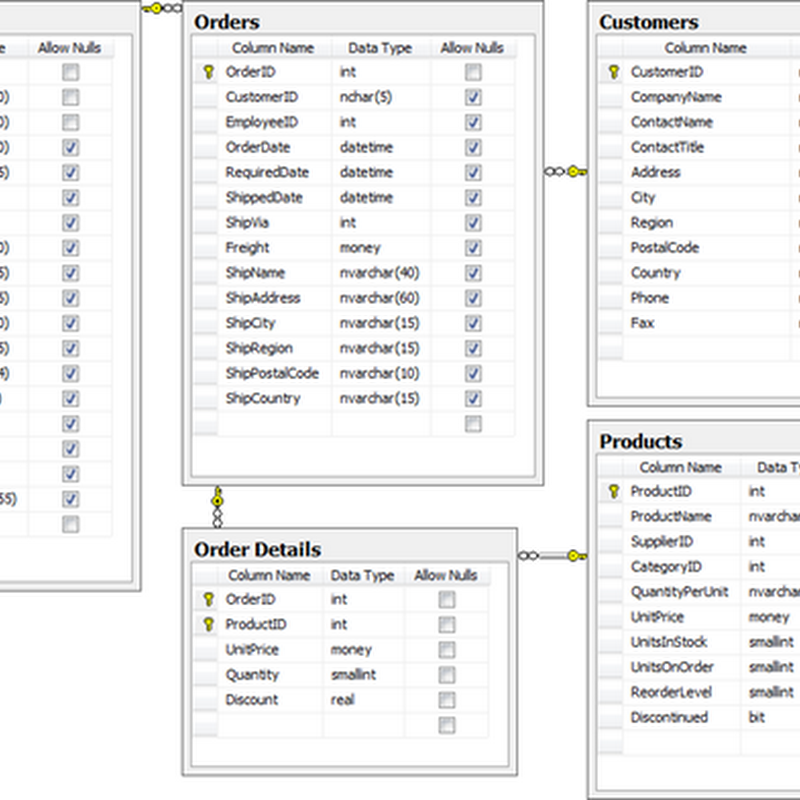
Task: Check the Allow Nulls box for Quantity in Order Details
Action: [x=445, y=675]
